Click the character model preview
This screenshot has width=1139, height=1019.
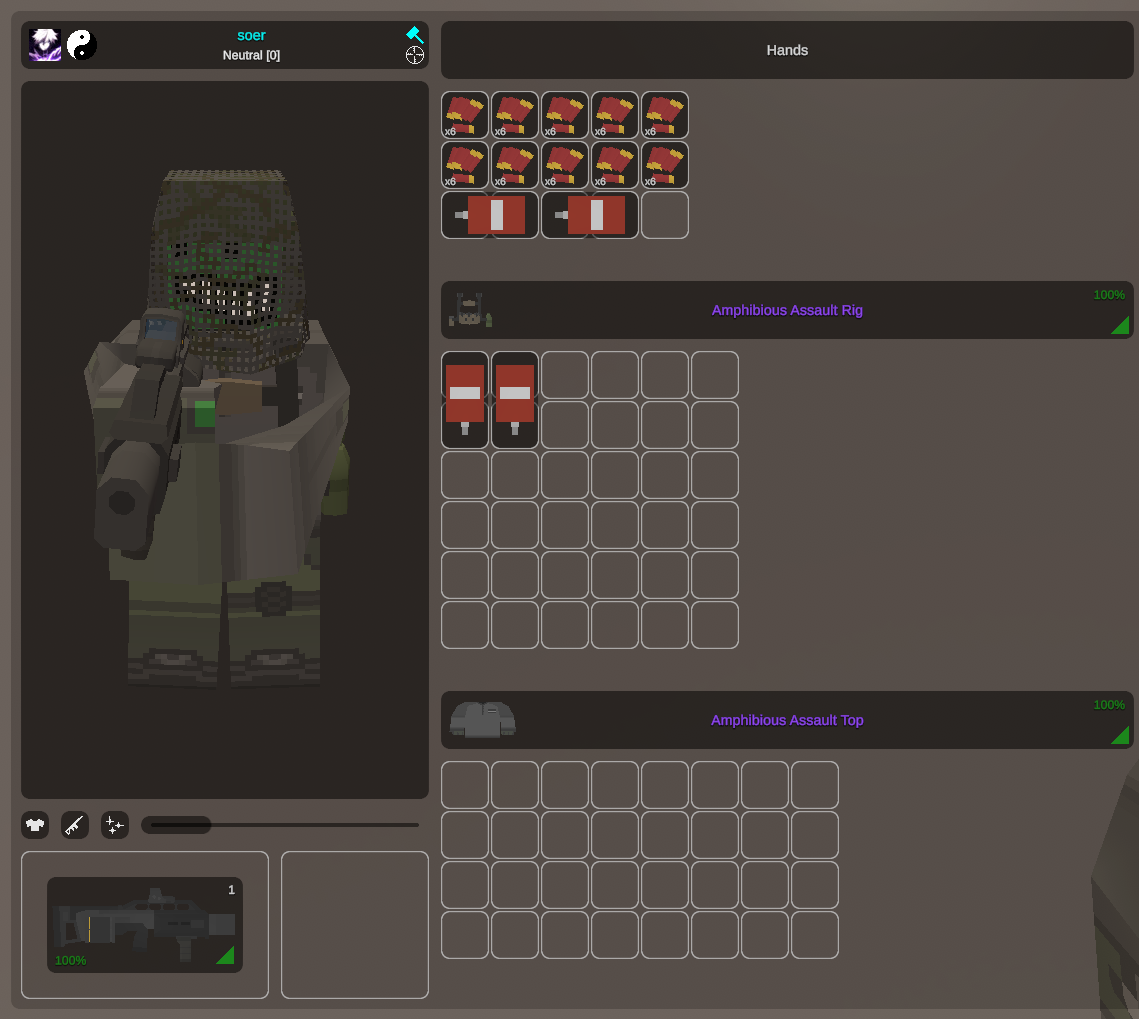pos(224,440)
